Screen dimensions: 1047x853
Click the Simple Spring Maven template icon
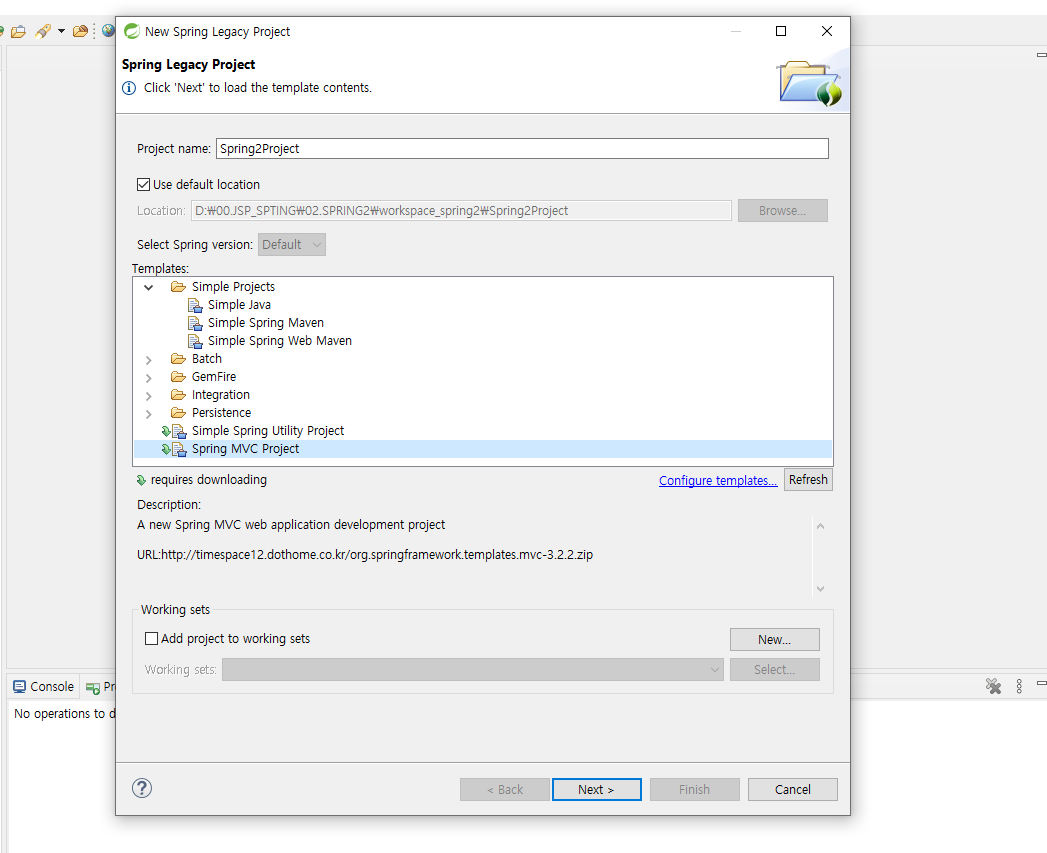[195, 323]
